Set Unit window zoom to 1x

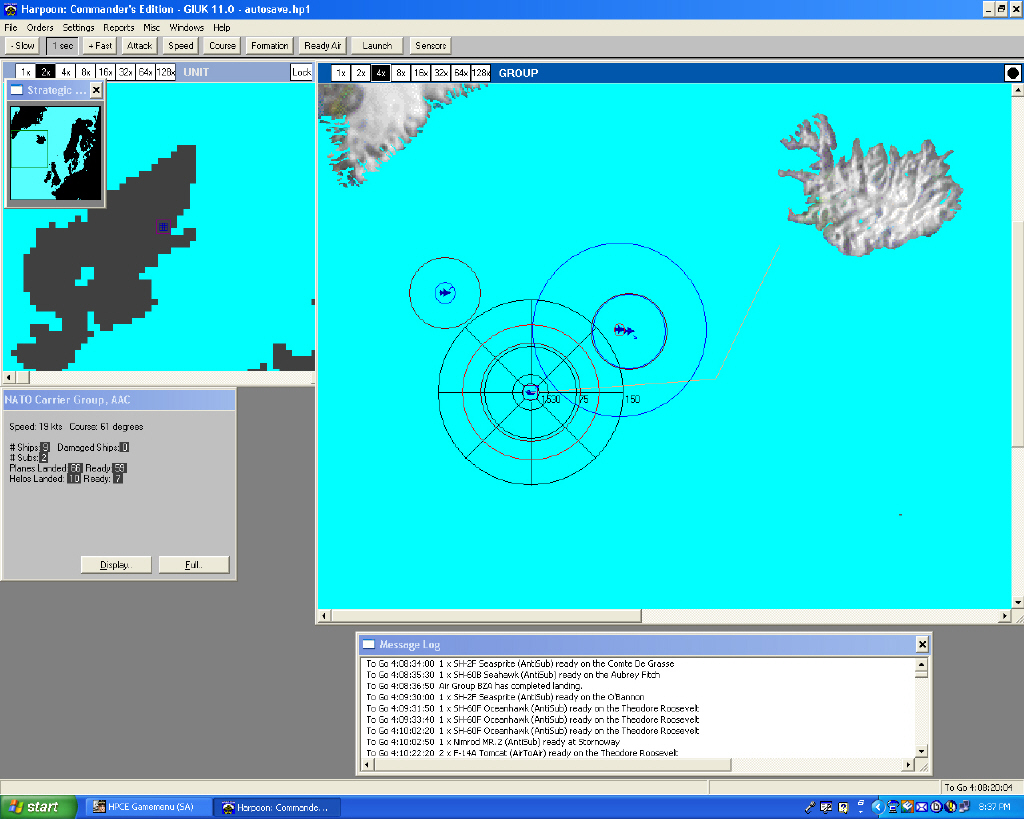click(26, 72)
